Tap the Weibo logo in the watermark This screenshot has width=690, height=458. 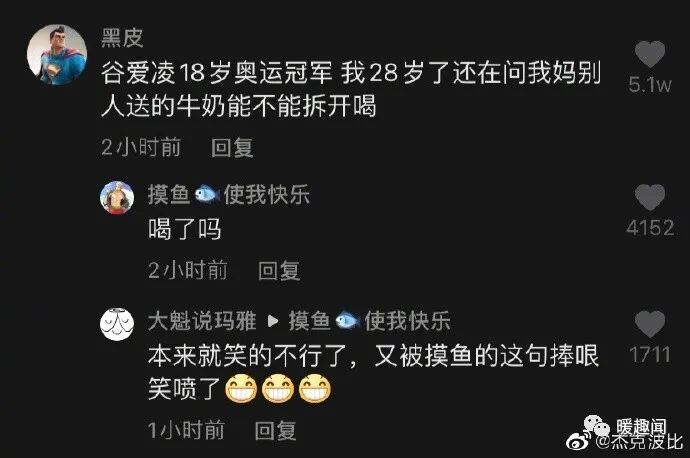(x=580, y=441)
